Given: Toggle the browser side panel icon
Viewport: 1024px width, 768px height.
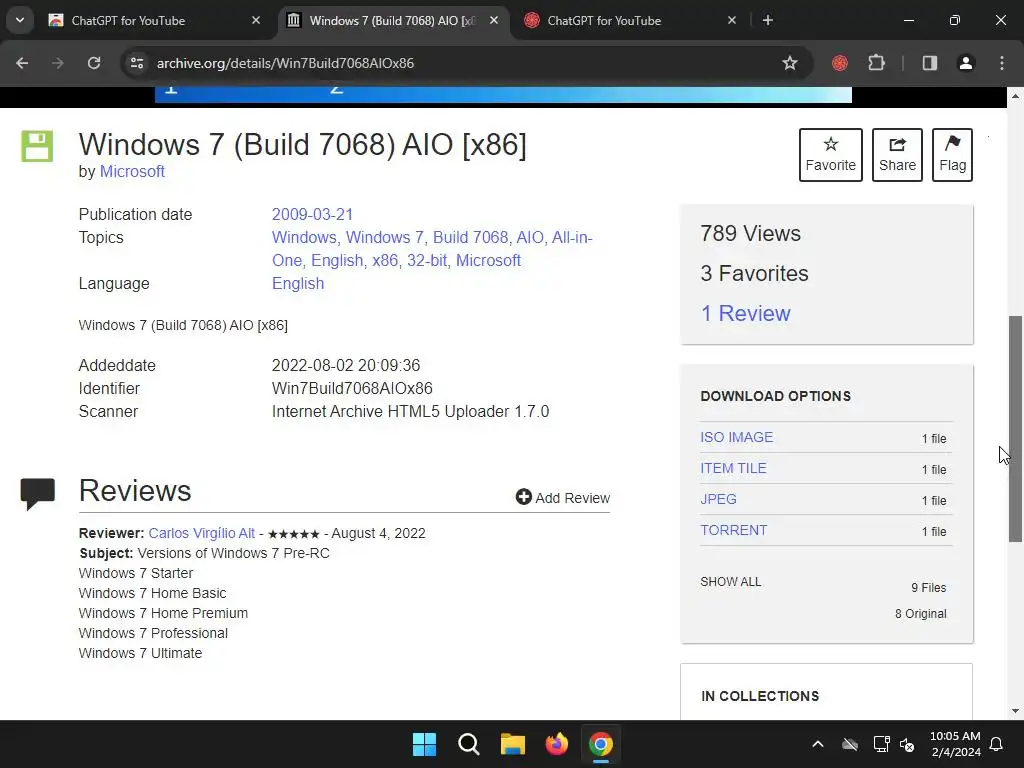Looking at the screenshot, I should (x=929, y=63).
